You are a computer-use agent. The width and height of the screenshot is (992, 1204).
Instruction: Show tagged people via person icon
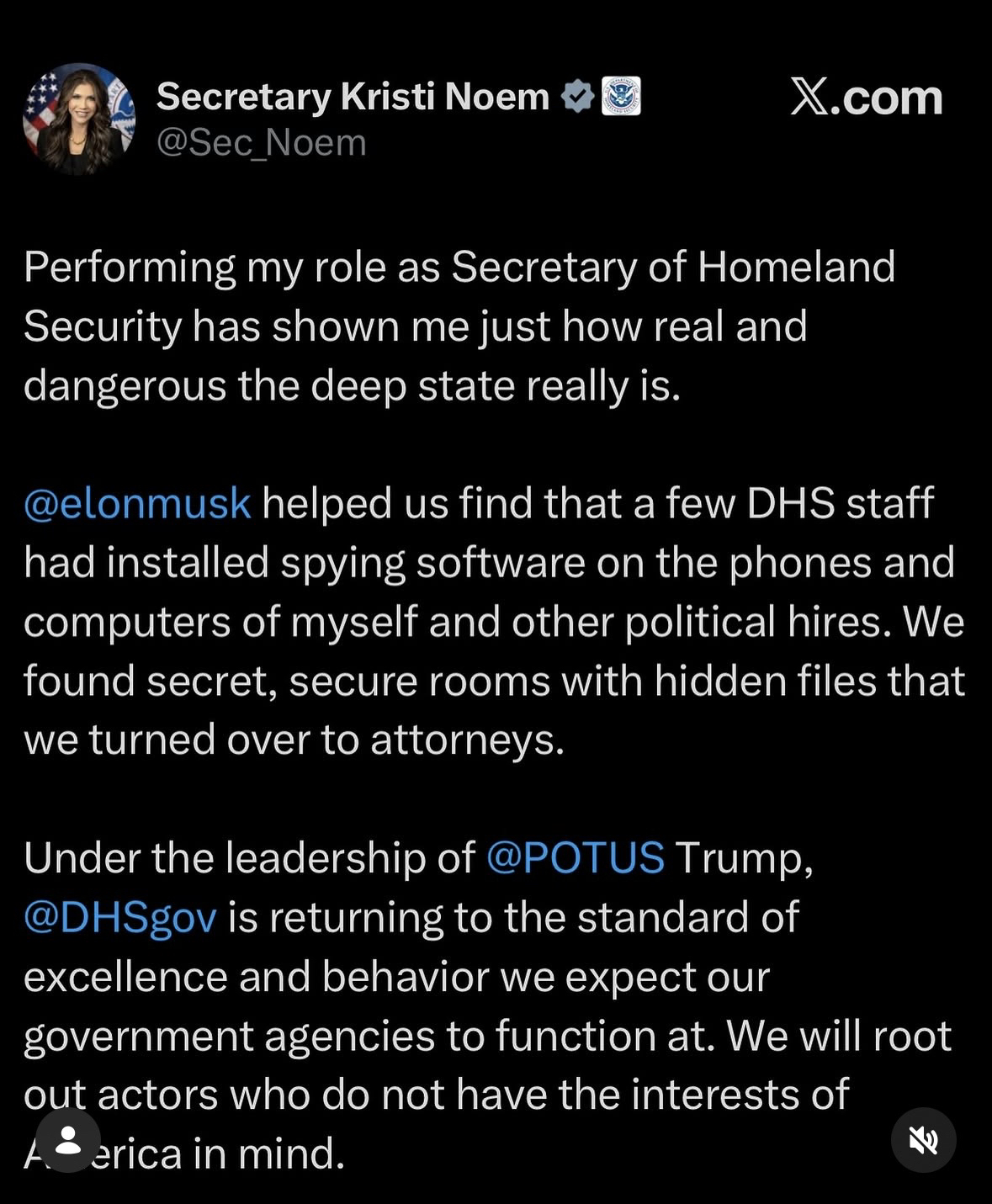[x=67, y=1141]
